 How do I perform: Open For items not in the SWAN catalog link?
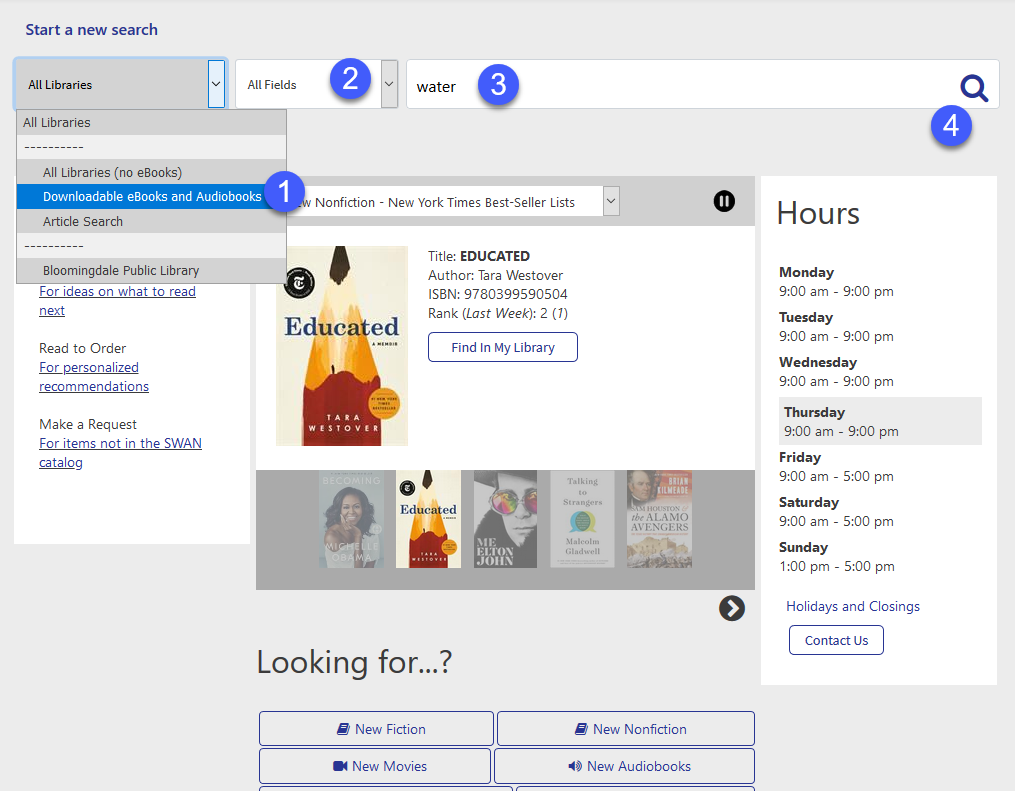pos(120,452)
